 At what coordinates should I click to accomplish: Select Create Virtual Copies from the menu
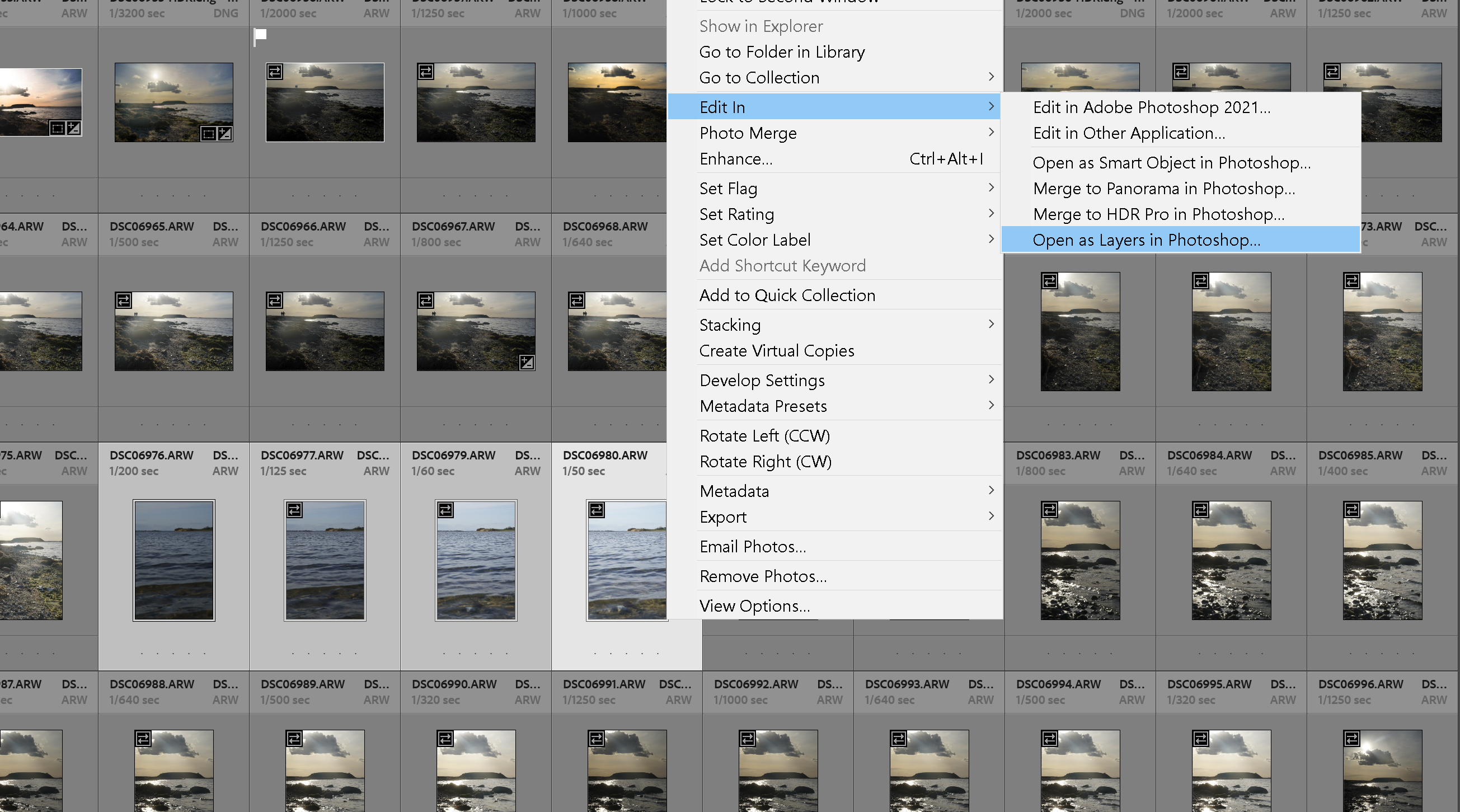pos(777,350)
